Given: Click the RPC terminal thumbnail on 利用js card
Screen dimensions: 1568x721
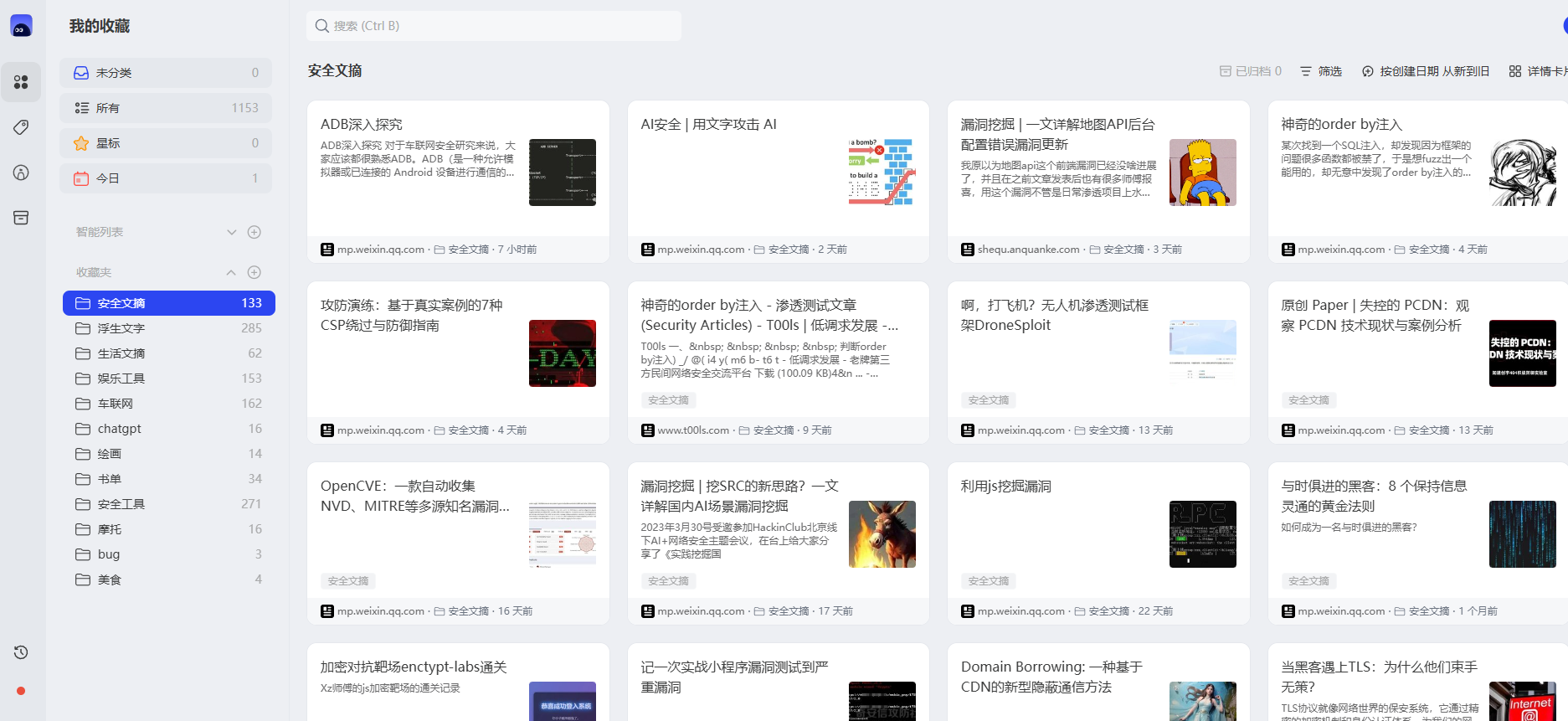Looking at the screenshot, I should pyautogui.click(x=1203, y=534).
